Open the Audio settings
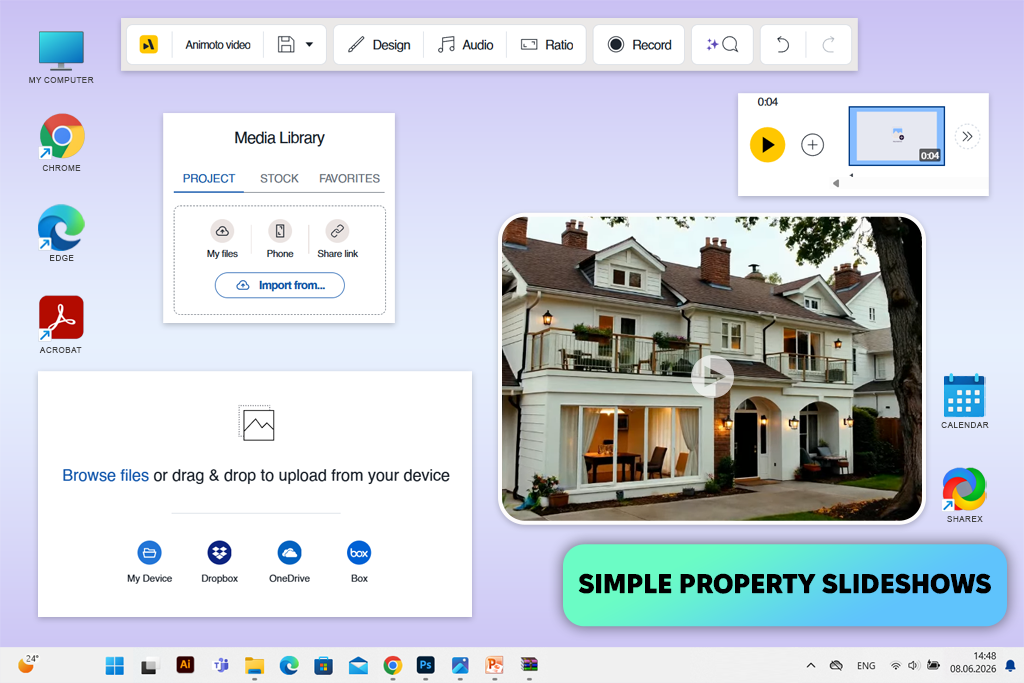The width and height of the screenshot is (1024, 683). coord(465,44)
